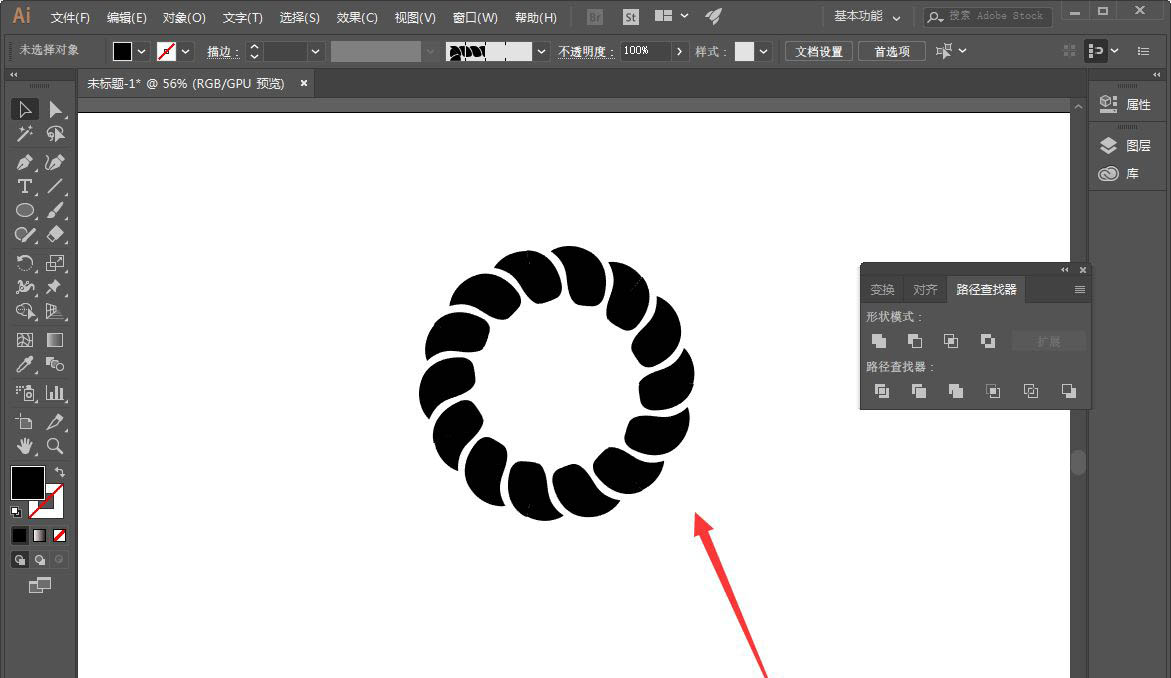The image size is (1171, 678).
Task: Select the Type (T) tool
Action: click(x=25, y=187)
